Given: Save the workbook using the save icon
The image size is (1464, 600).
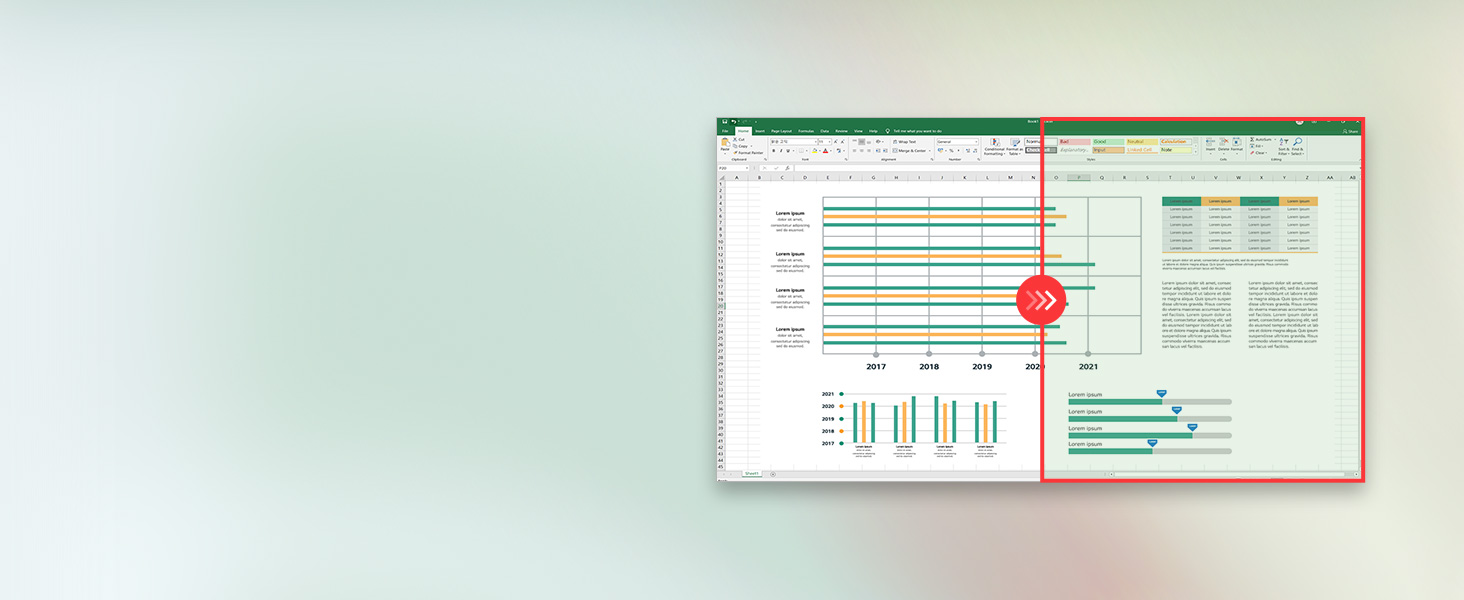Looking at the screenshot, I should coord(724,121).
